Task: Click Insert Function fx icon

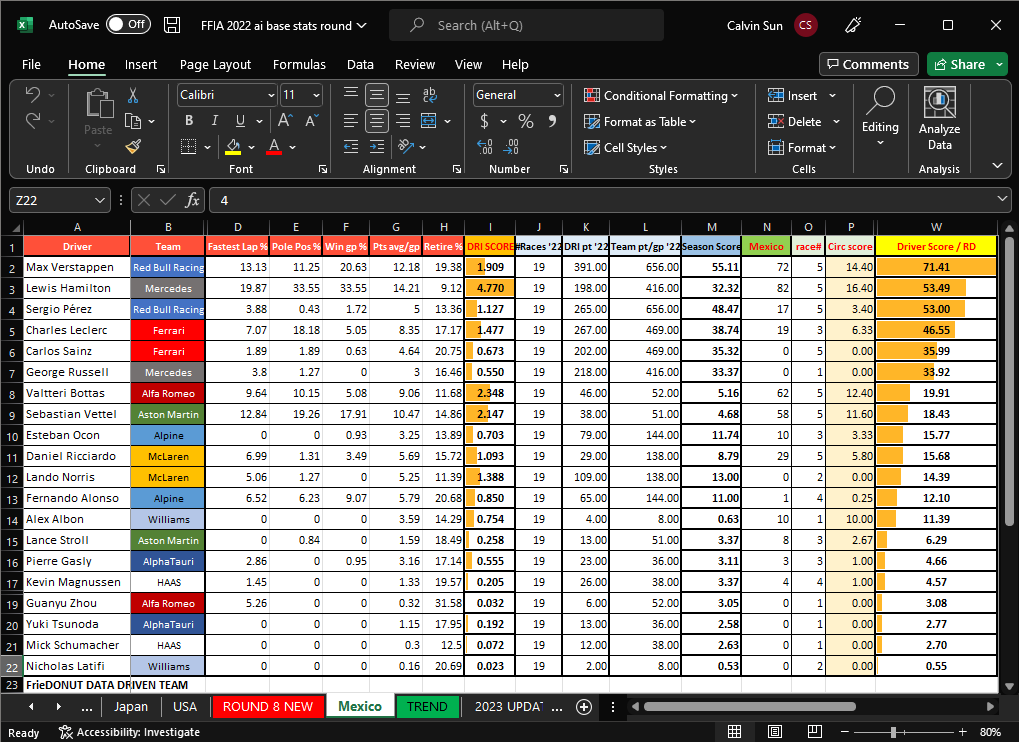Action: pos(192,200)
